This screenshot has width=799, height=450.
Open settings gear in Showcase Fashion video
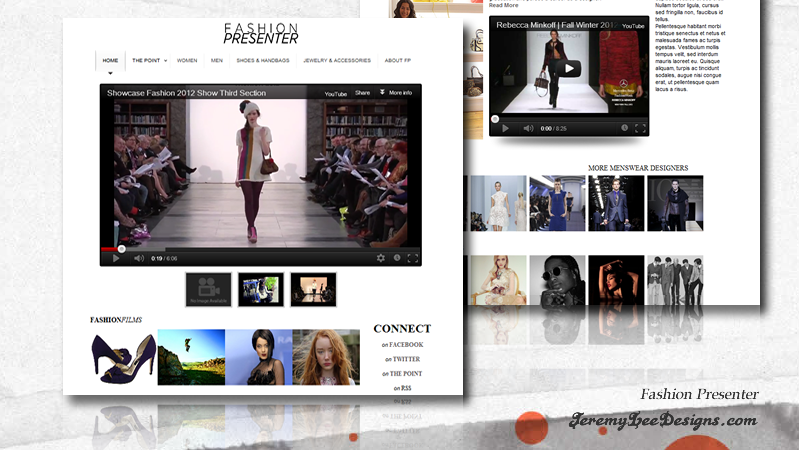381,258
